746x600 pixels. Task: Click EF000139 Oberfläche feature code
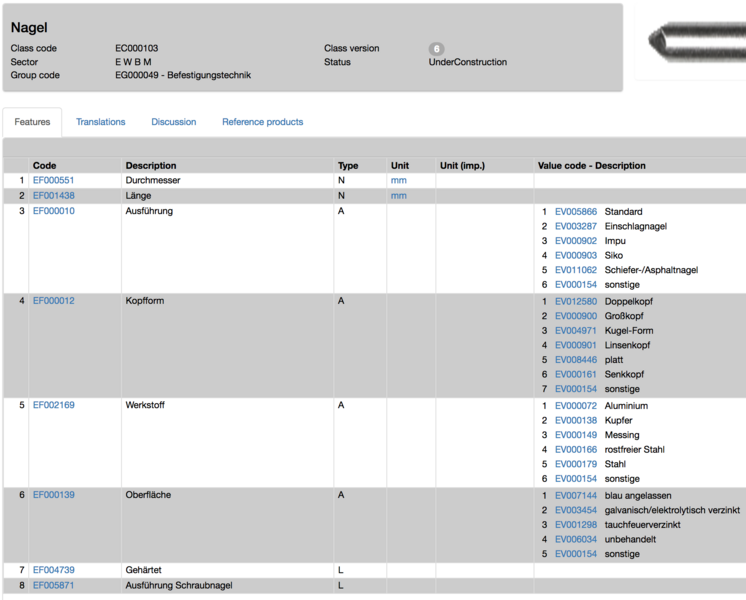(53, 495)
